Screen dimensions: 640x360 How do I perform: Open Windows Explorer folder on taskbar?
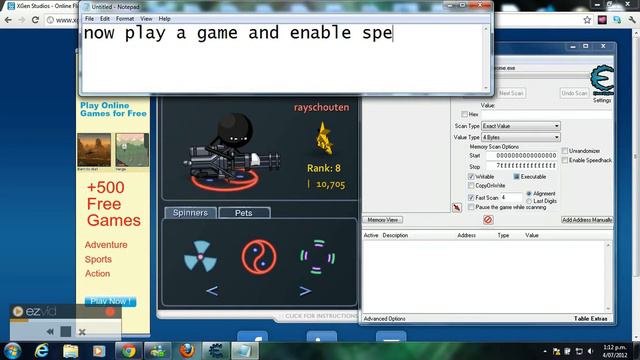70,351
